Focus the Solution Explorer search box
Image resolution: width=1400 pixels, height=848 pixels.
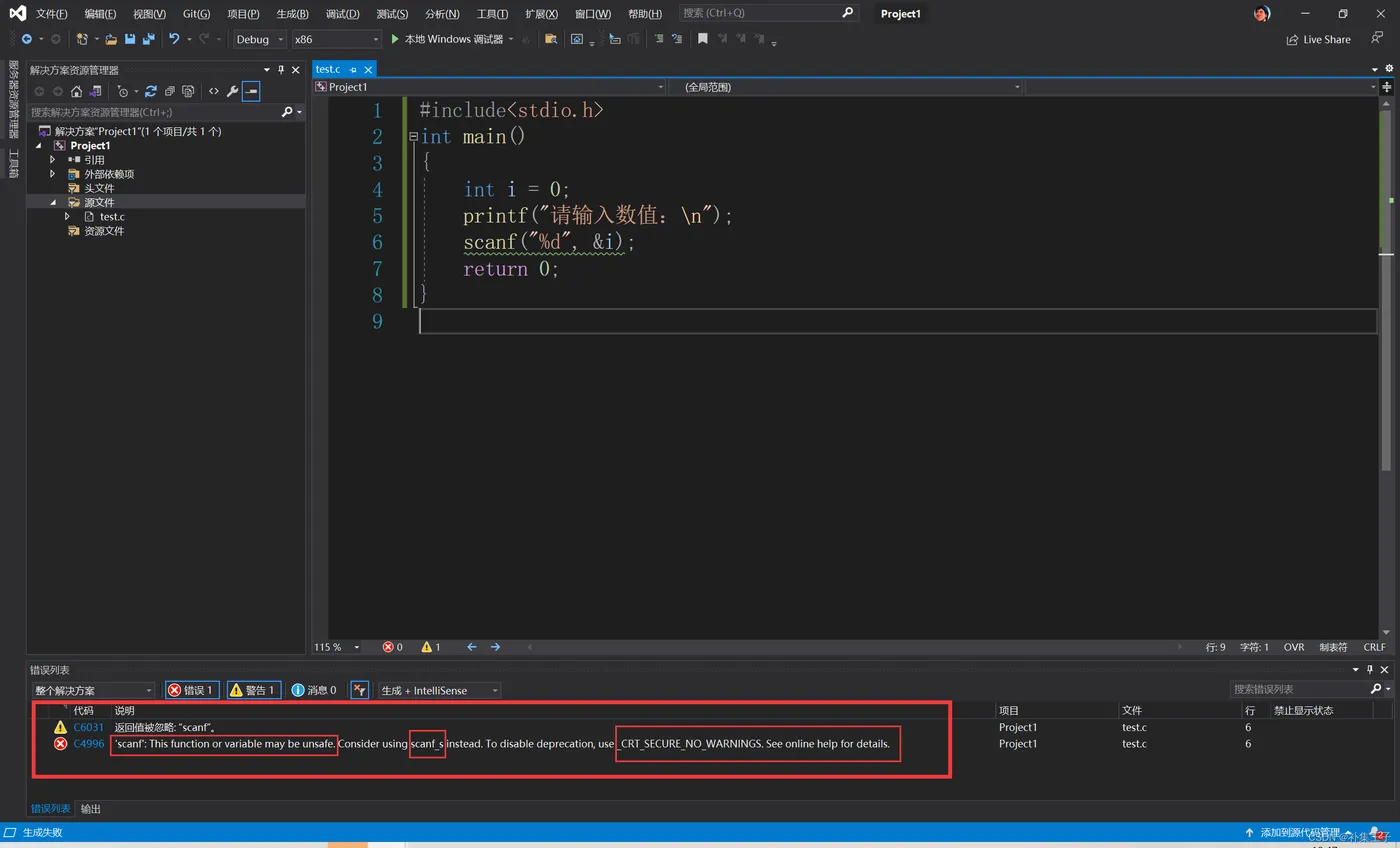154,112
